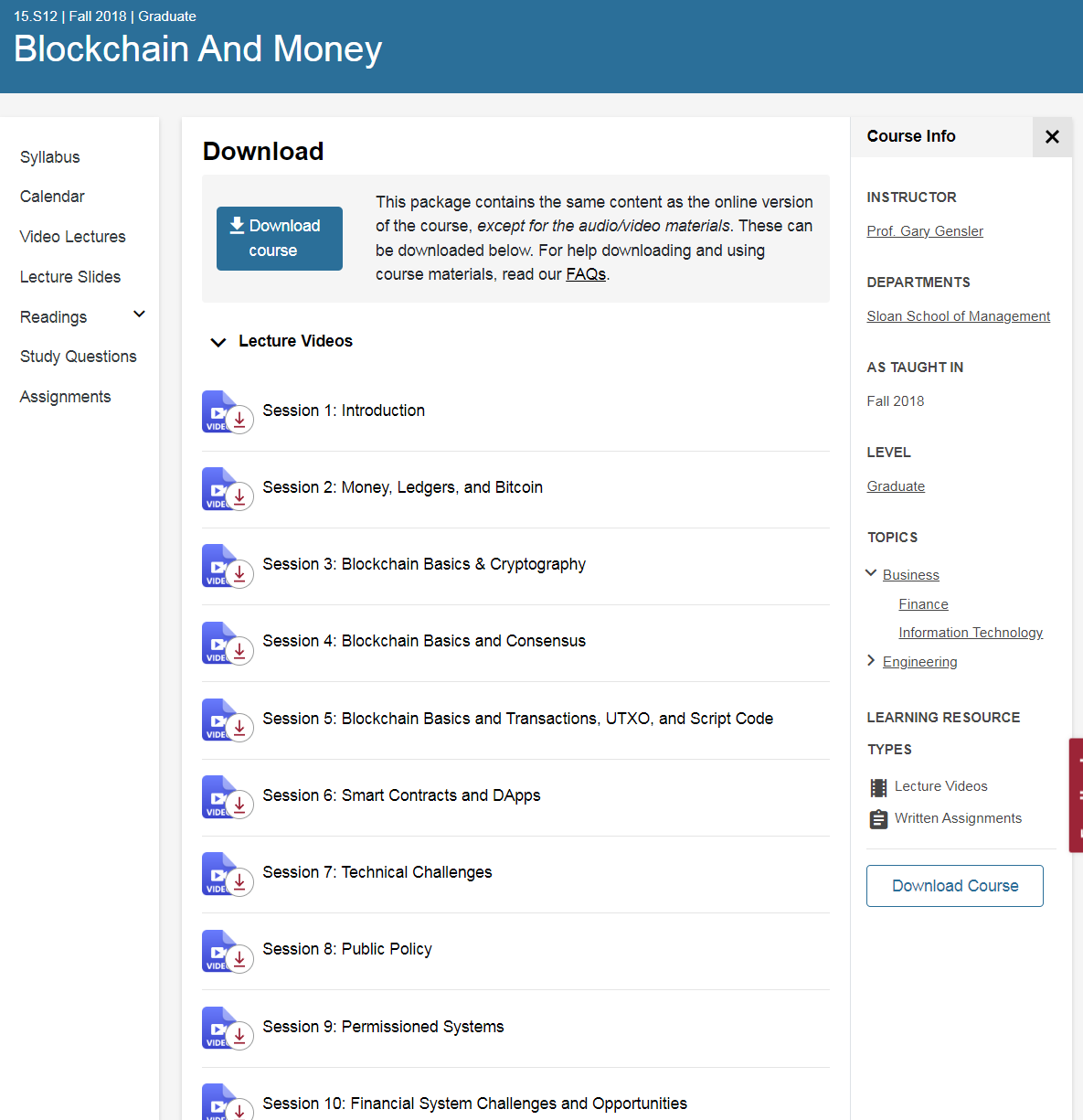Collapse the Business topic chevron
This screenshot has height=1120, width=1083.
pyautogui.click(x=871, y=573)
